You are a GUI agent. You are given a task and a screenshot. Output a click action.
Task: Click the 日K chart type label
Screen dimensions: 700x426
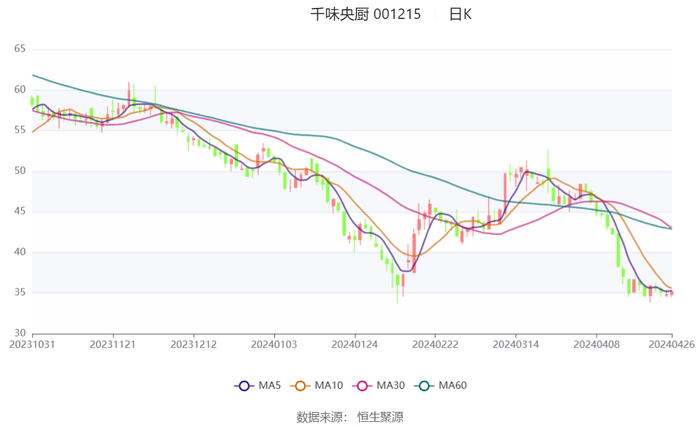(x=460, y=15)
